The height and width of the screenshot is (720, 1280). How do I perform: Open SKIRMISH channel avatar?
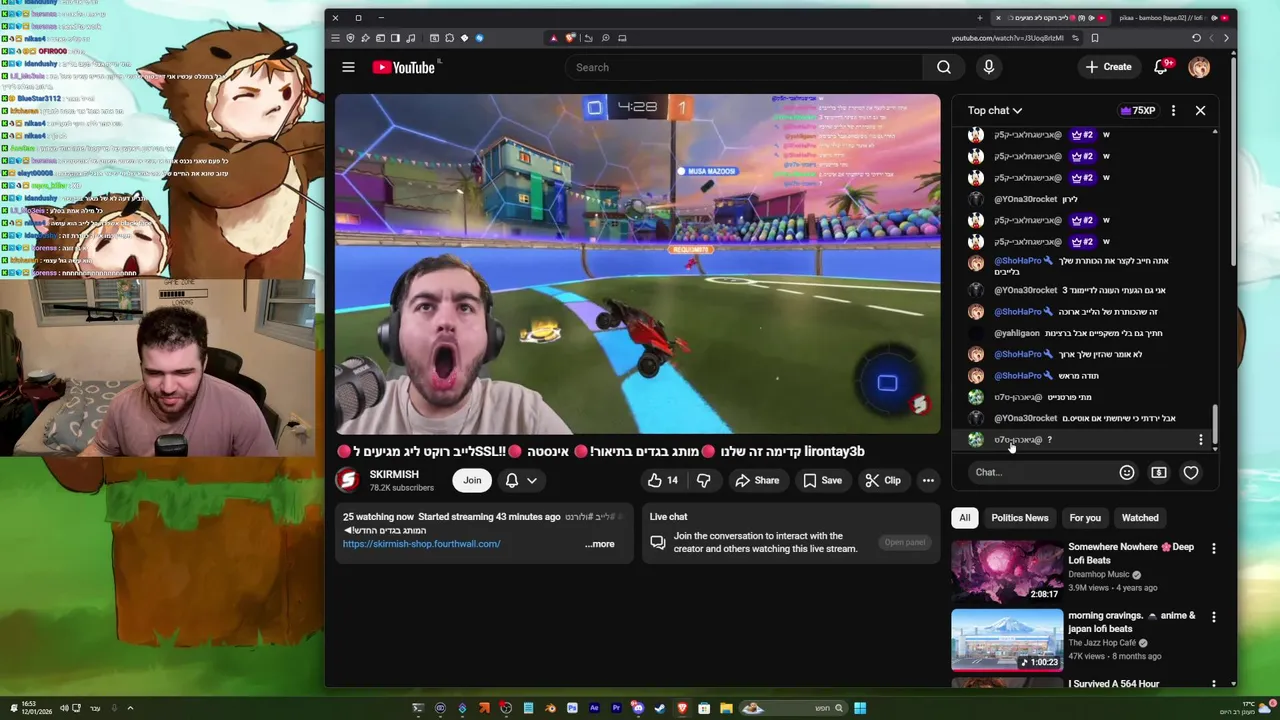pyautogui.click(x=347, y=480)
